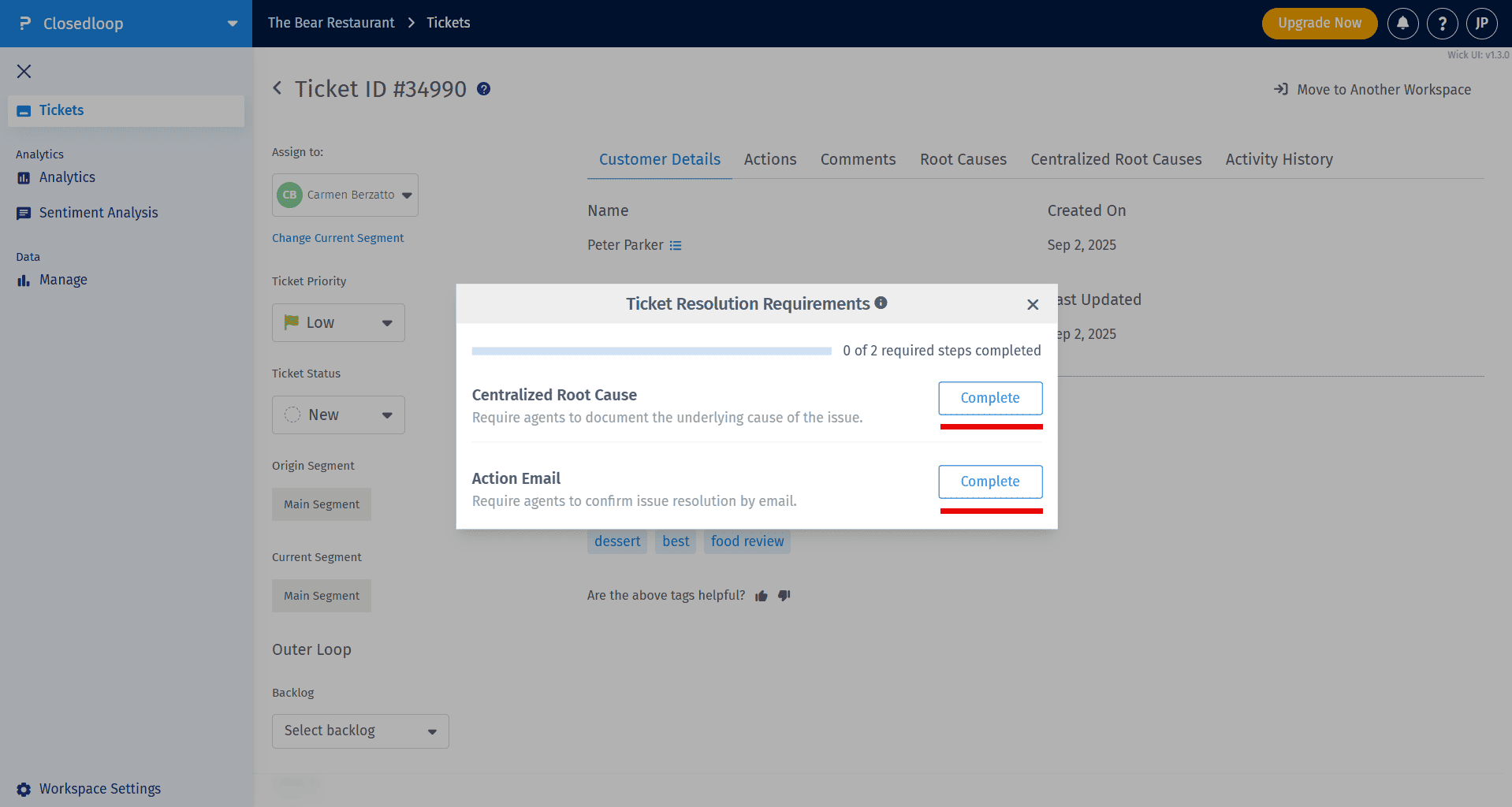This screenshot has width=1512, height=807.
Task: Open the Carmen Berzatto assignee dropdown
Action: click(345, 195)
